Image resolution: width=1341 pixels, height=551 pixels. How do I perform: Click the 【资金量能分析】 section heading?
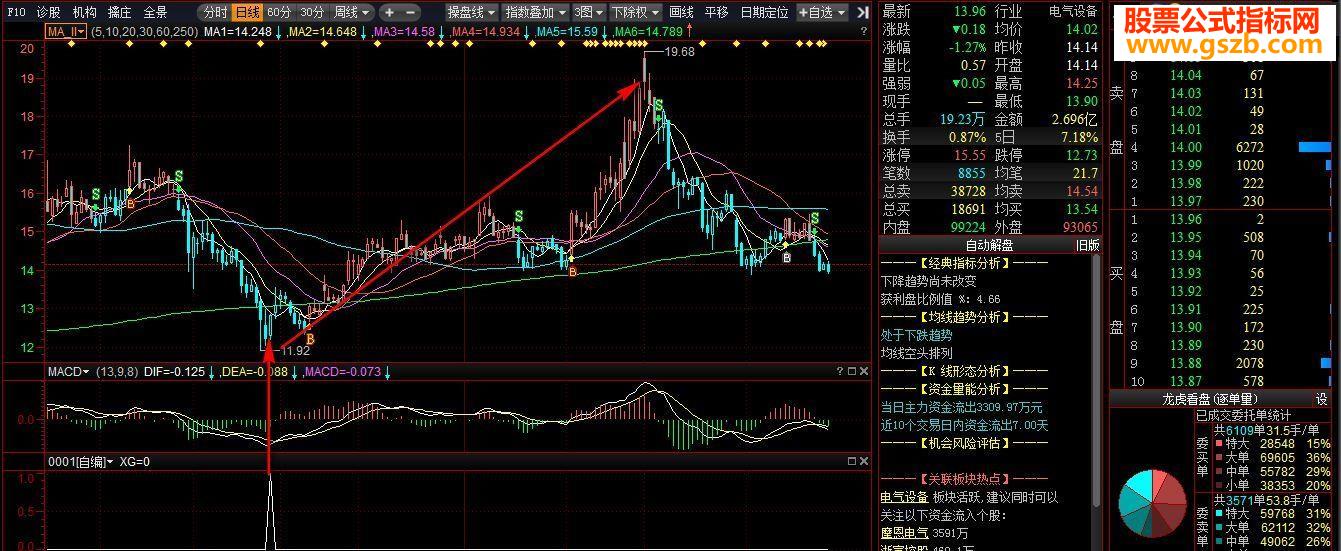[x=963, y=389]
